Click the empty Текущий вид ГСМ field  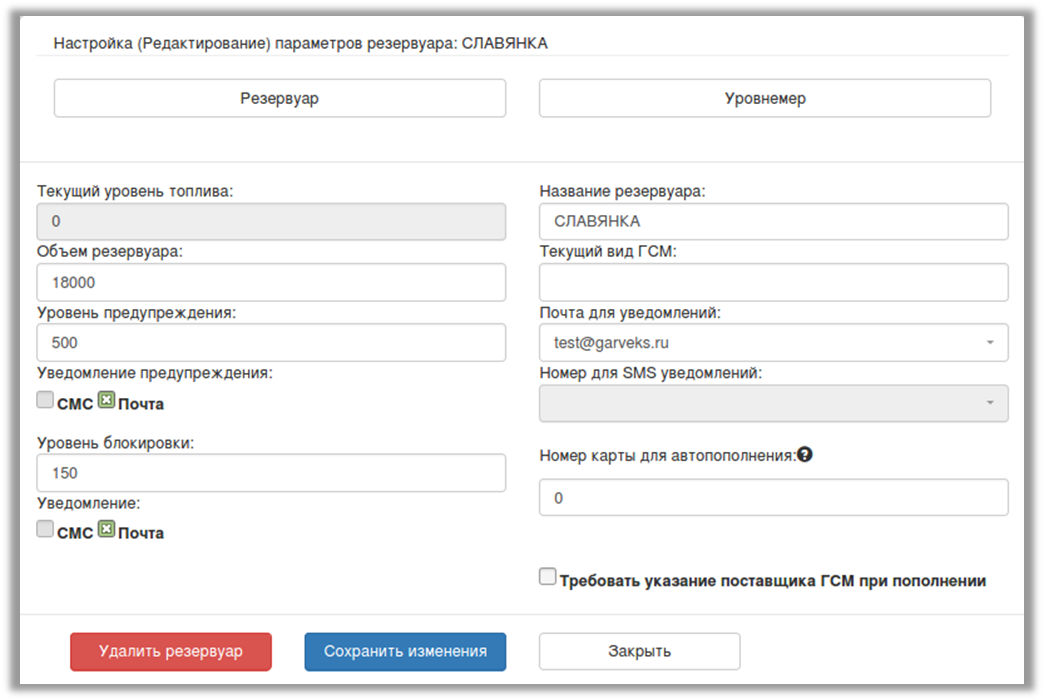click(773, 282)
